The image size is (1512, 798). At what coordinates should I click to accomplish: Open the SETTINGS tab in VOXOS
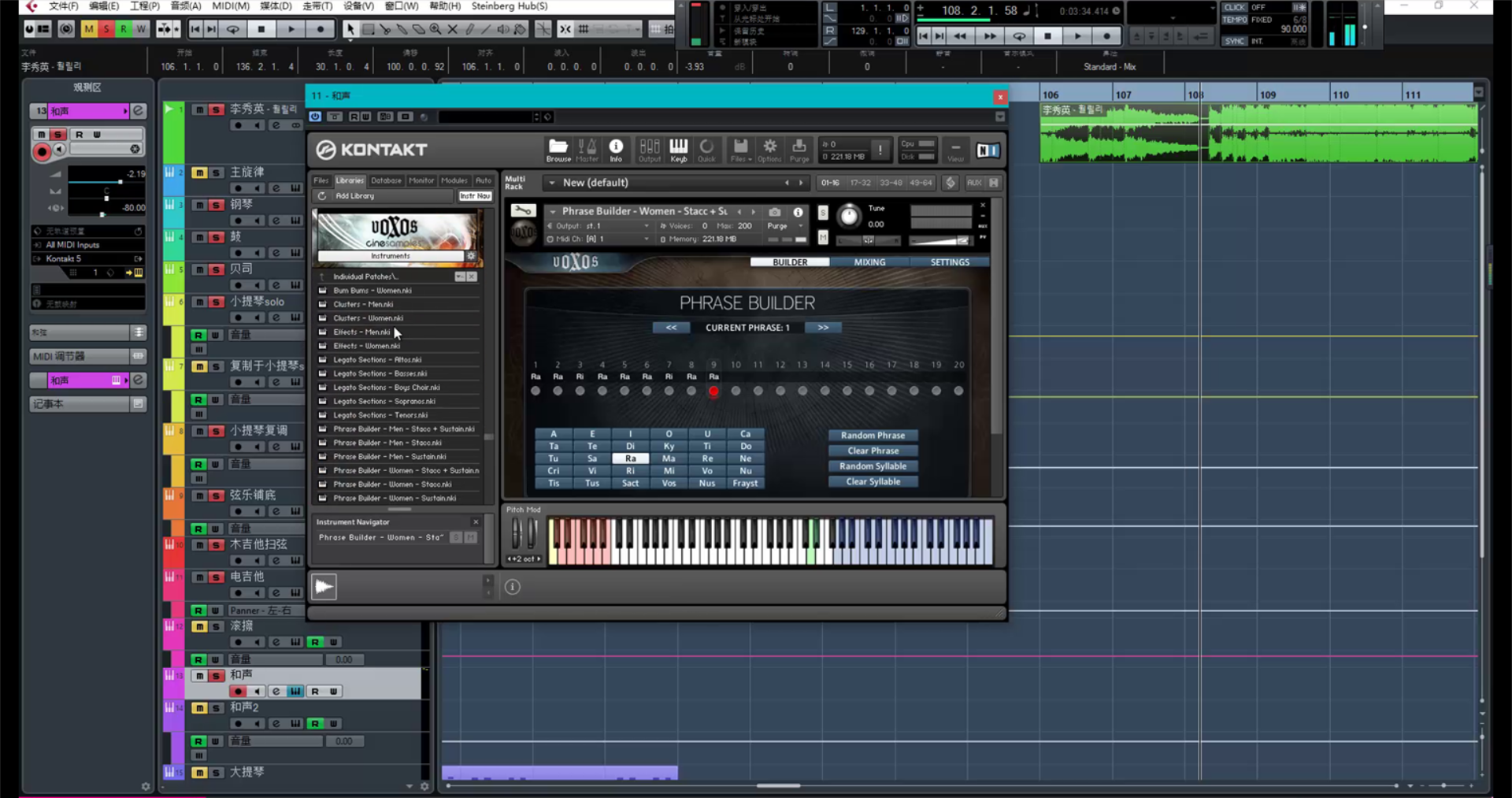tap(950, 262)
